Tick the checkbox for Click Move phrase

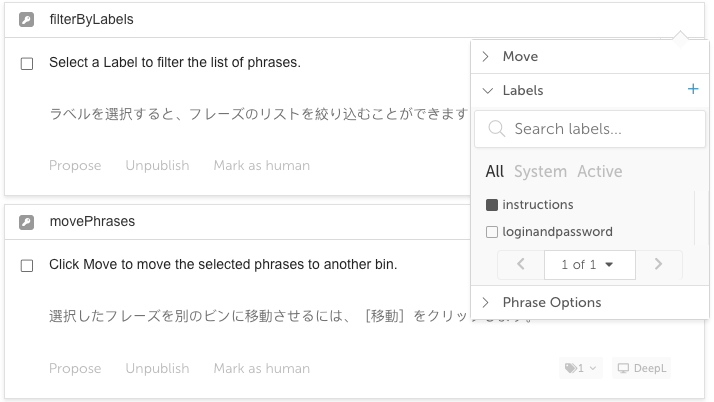[27, 265]
